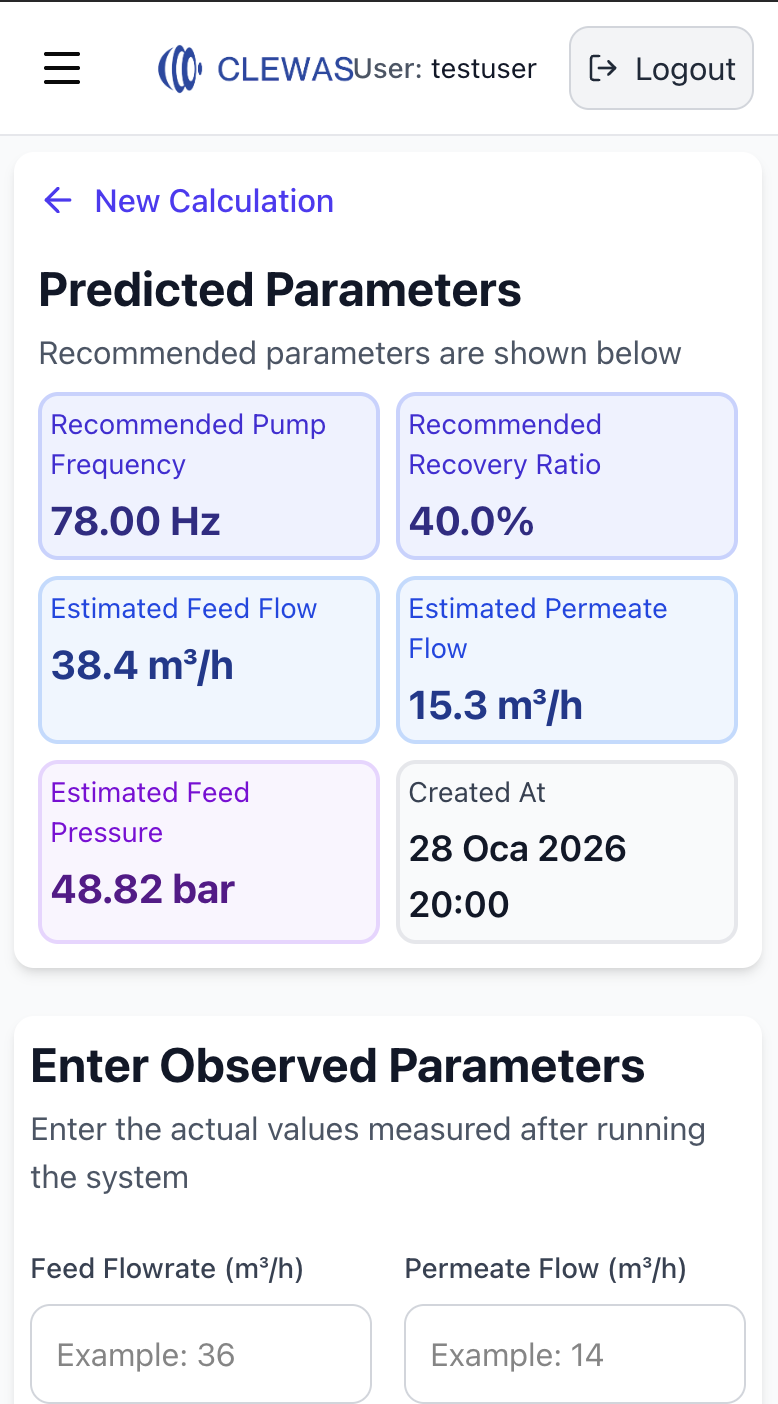Click the Permeate Flow (m³/h) label
Screen dimensions: 778x1404
coord(545,1269)
